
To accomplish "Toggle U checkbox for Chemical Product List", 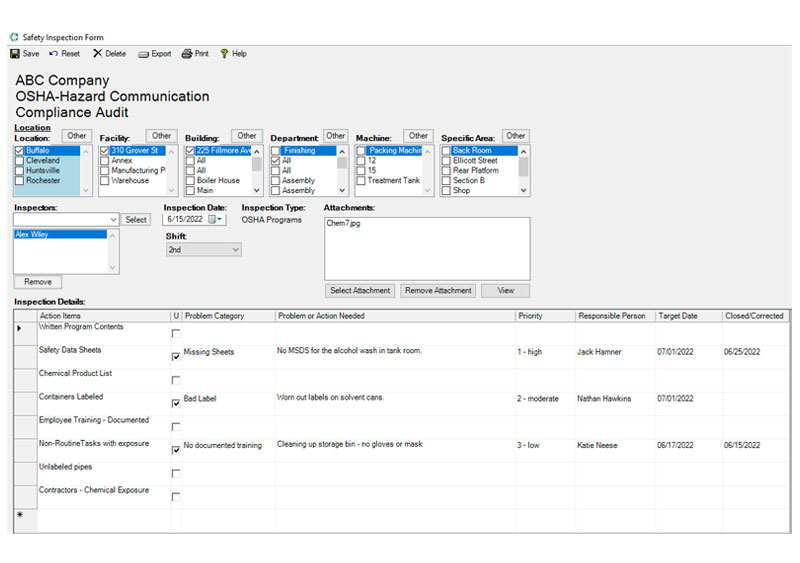I will (176, 380).
